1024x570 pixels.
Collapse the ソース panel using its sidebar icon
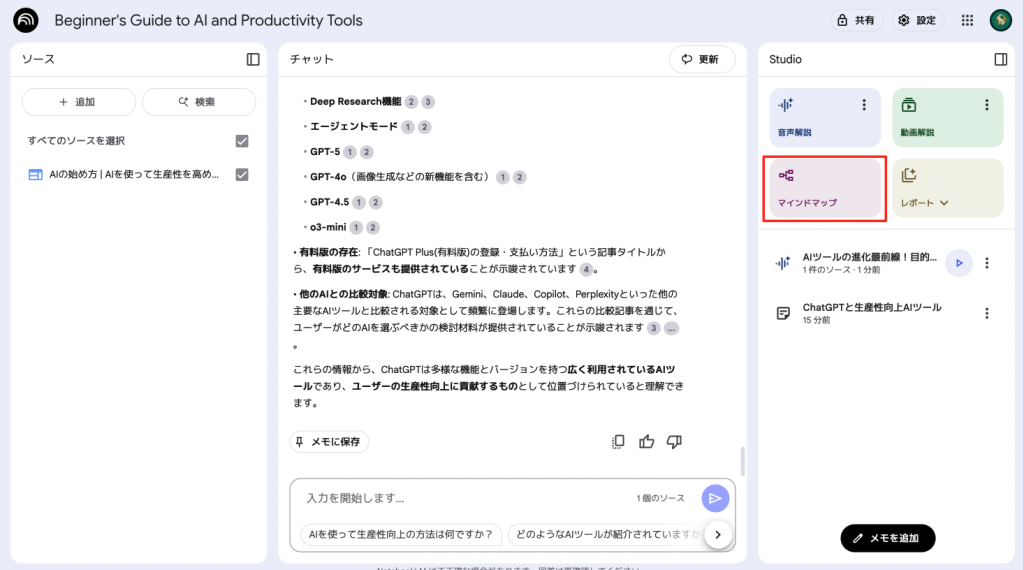point(253,60)
